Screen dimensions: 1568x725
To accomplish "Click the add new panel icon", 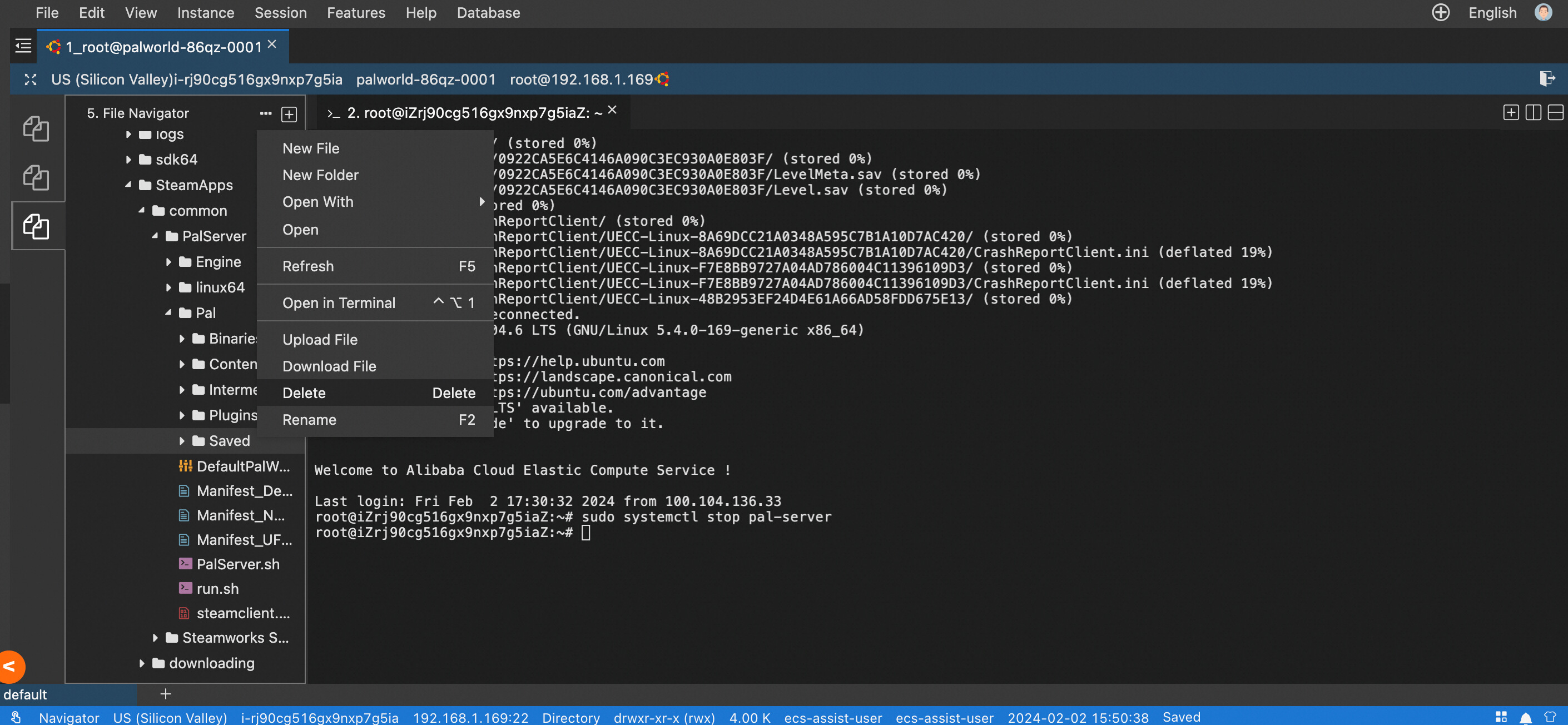I will point(1511,113).
